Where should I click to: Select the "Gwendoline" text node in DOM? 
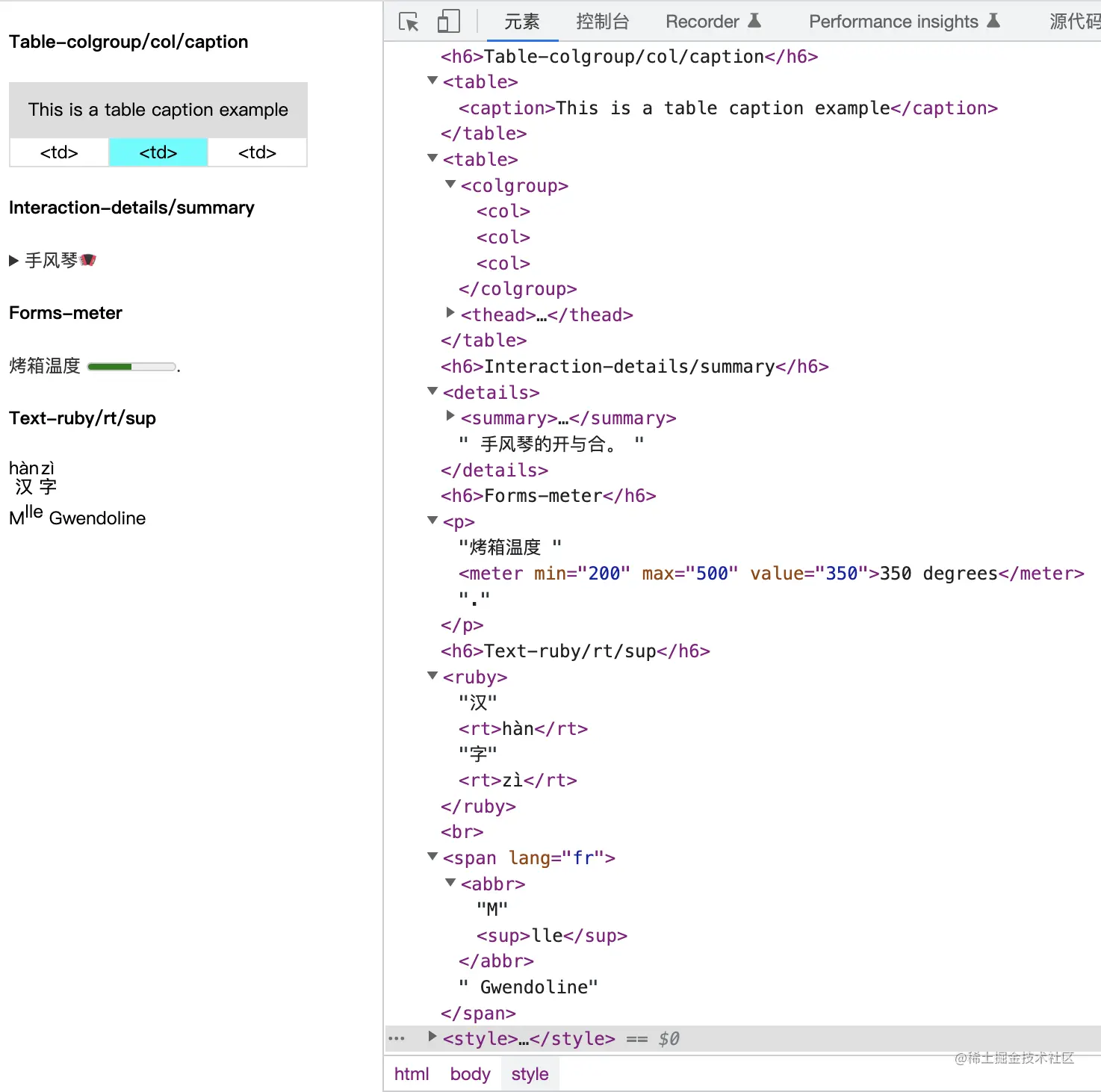[529, 987]
